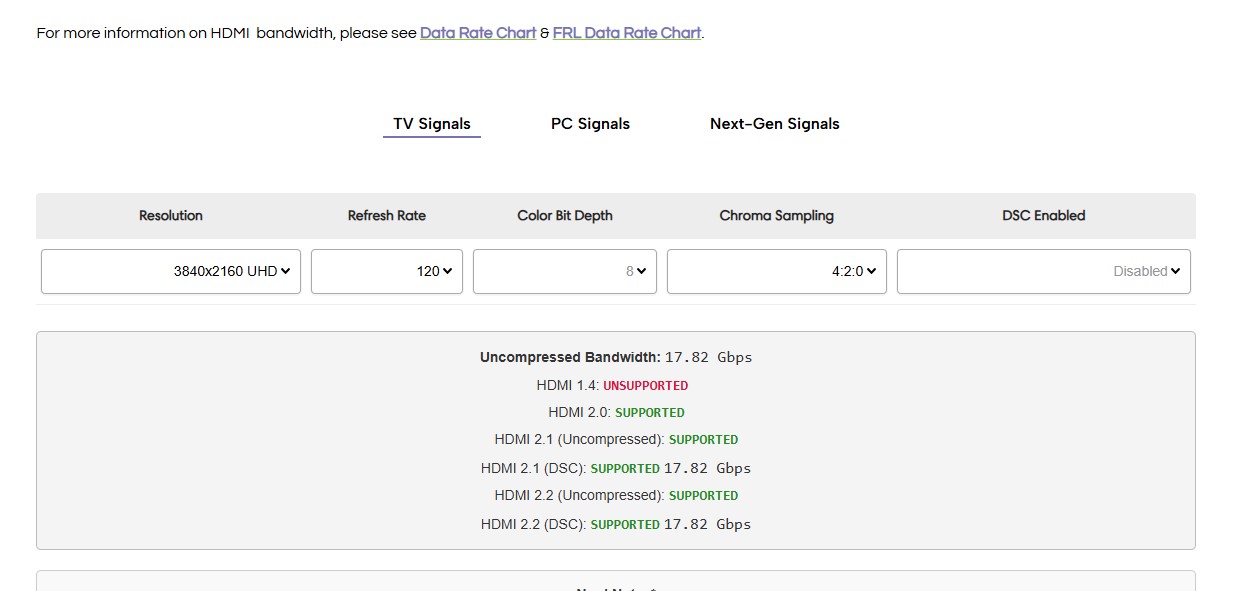Click the Chroma Sampling column header
Image resolution: width=1260 pixels, height=591 pixels.
(x=776, y=215)
